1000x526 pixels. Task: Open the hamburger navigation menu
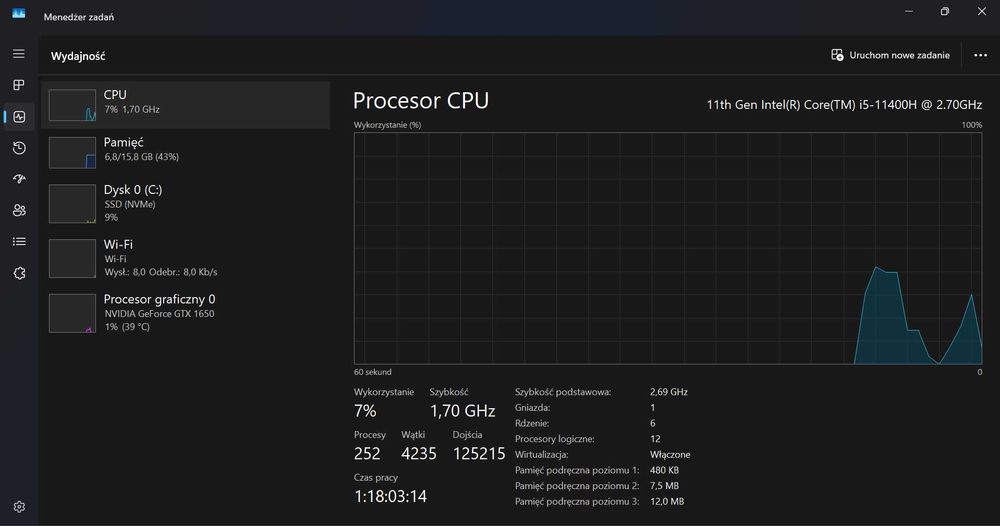19,53
